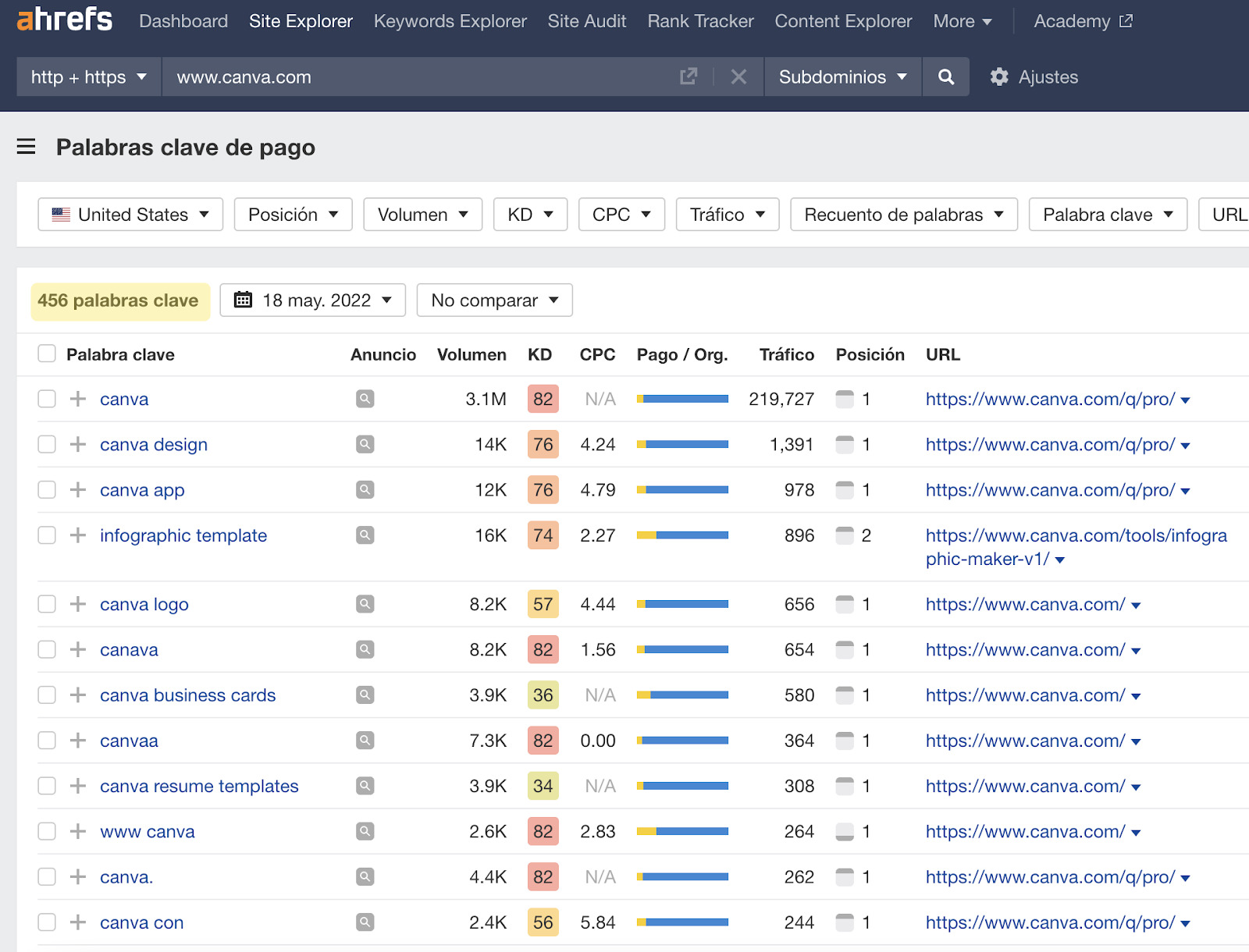
Task: Open Rank Tracker
Action: click(701, 21)
